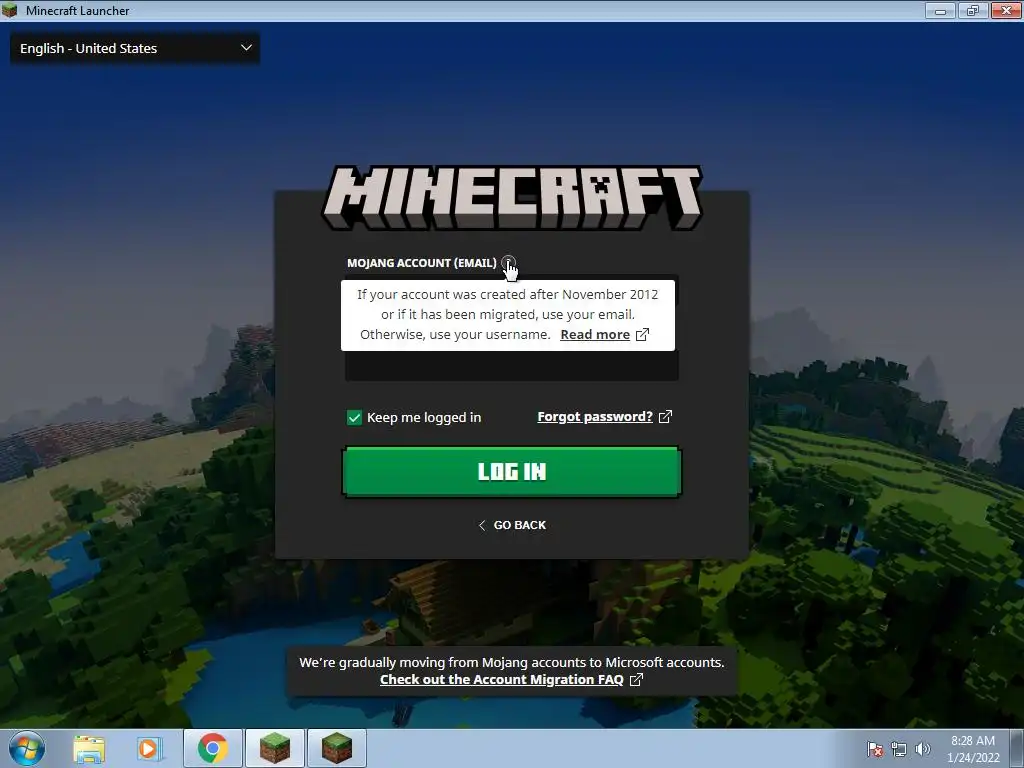The width and height of the screenshot is (1024, 768).
Task: Click the MOJANG ACCOUNT (EMAIL) label
Action: pos(422,263)
